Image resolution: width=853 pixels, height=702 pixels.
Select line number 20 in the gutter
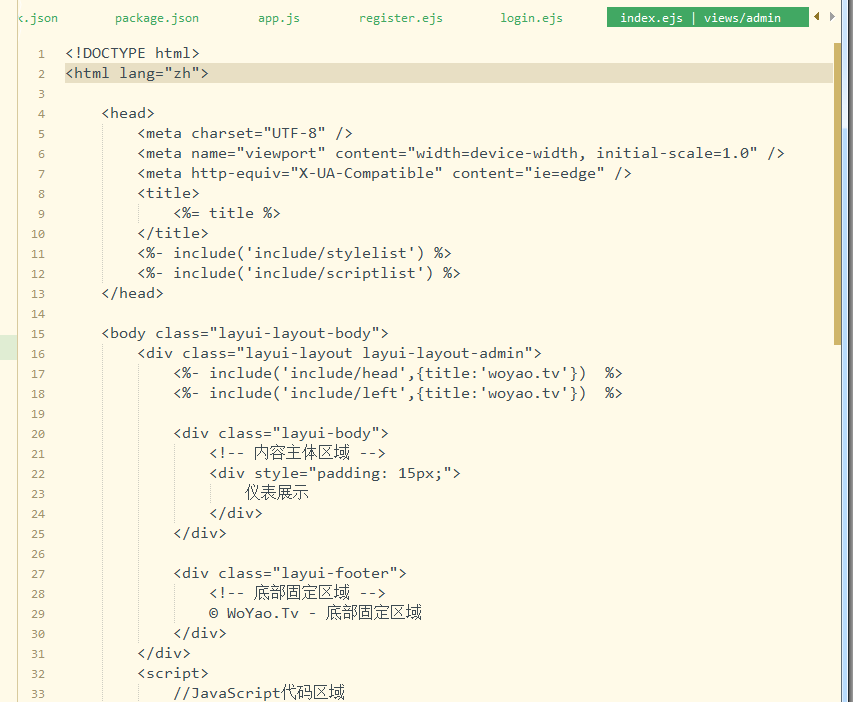coord(38,434)
